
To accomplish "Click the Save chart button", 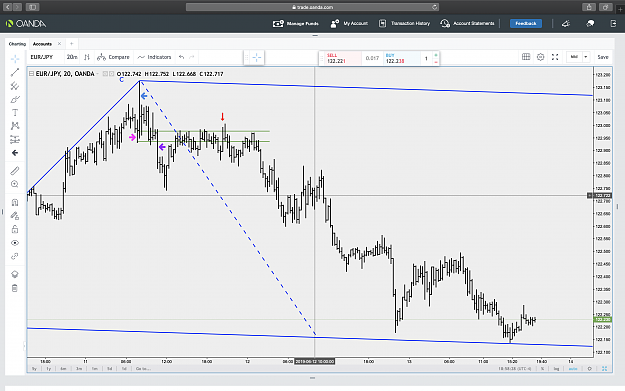I will tap(603, 57).
